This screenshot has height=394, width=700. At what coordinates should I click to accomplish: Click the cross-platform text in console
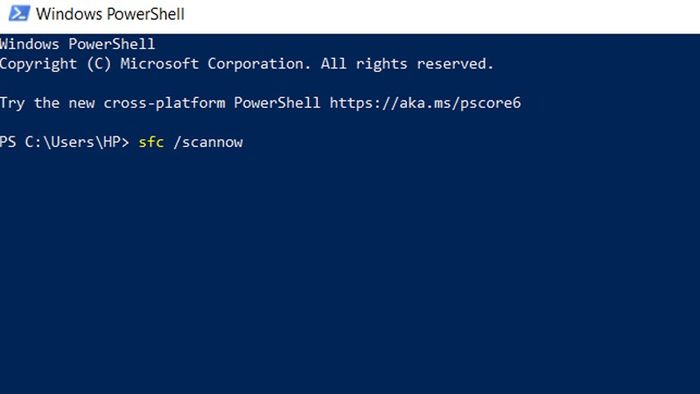coord(164,104)
